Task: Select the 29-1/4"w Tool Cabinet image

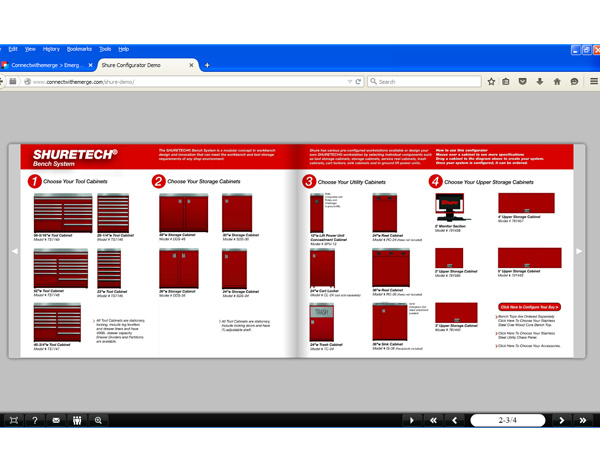Action: [113, 213]
